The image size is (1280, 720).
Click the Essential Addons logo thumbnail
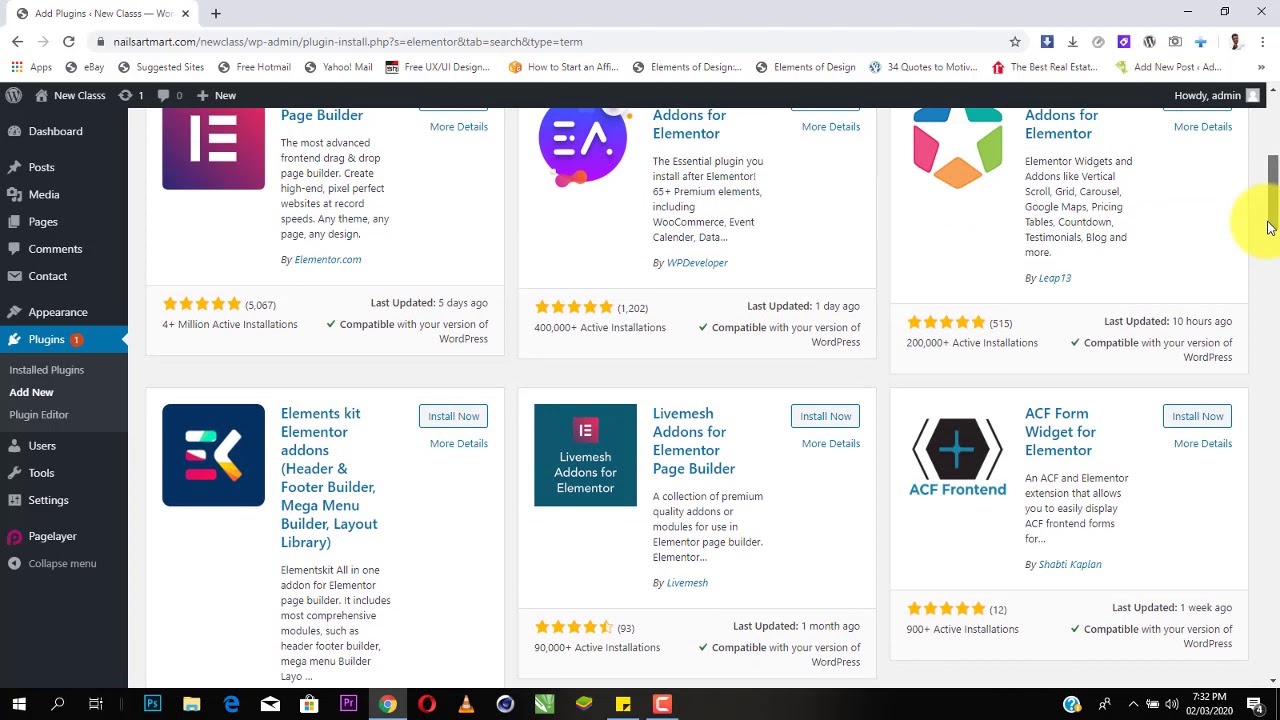(x=585, y=148)
